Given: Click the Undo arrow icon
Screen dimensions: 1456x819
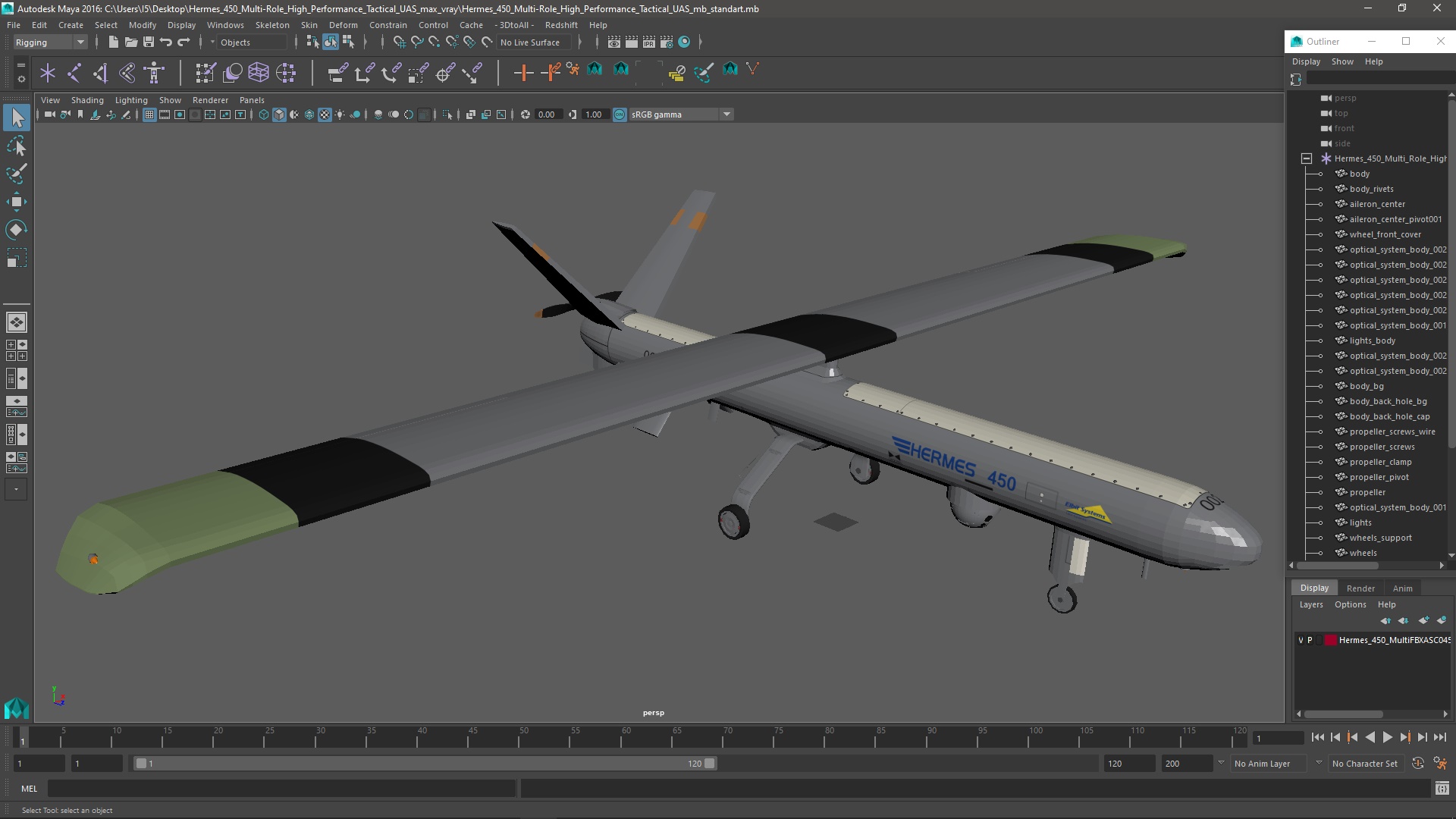Looking at the screenshot, I should pyautogui.click(x=166, y=42).
